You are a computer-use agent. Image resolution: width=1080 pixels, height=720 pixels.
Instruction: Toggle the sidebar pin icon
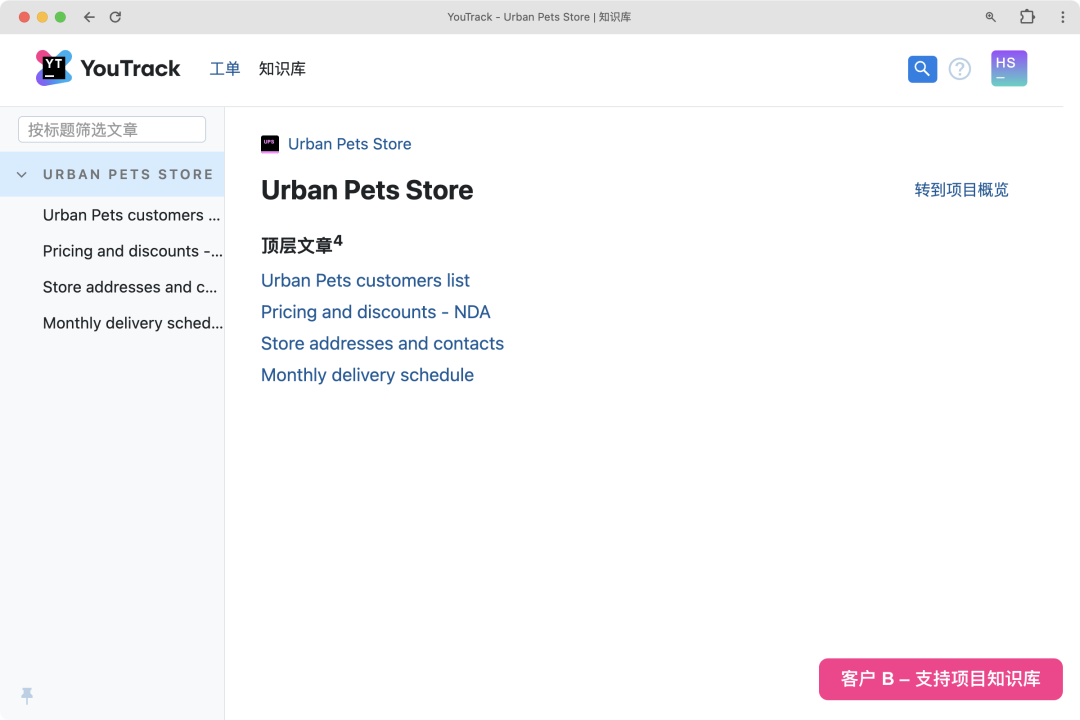tap(27, 696)
